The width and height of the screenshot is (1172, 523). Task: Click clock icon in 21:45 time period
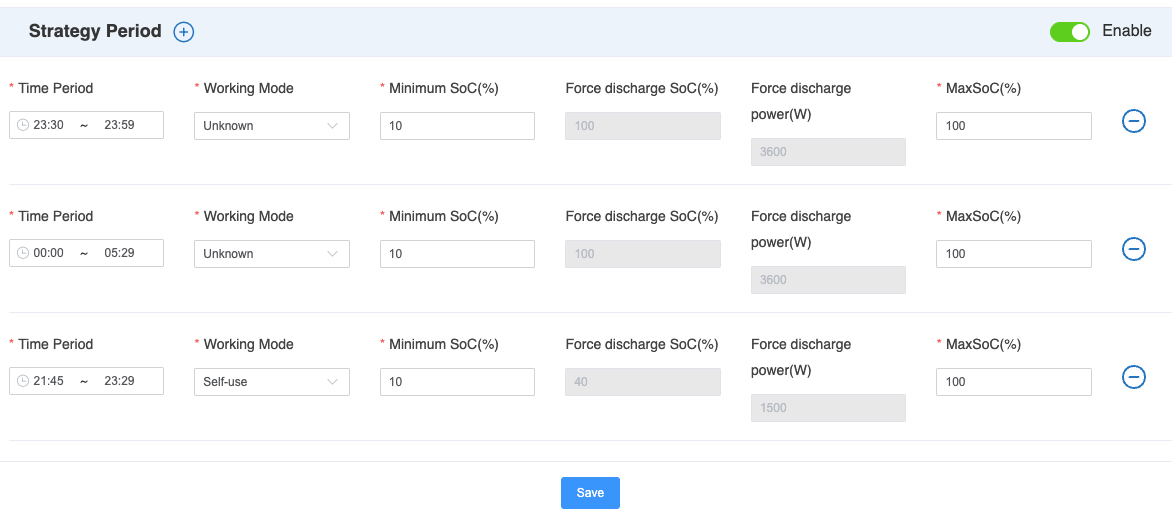point(23,382)
